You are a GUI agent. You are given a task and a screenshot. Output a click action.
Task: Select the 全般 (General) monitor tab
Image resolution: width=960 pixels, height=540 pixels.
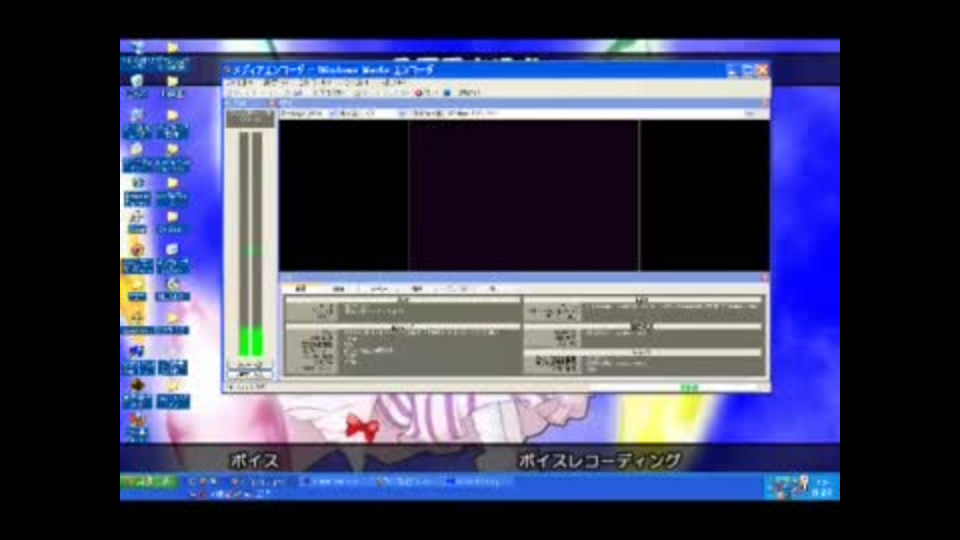301,288
